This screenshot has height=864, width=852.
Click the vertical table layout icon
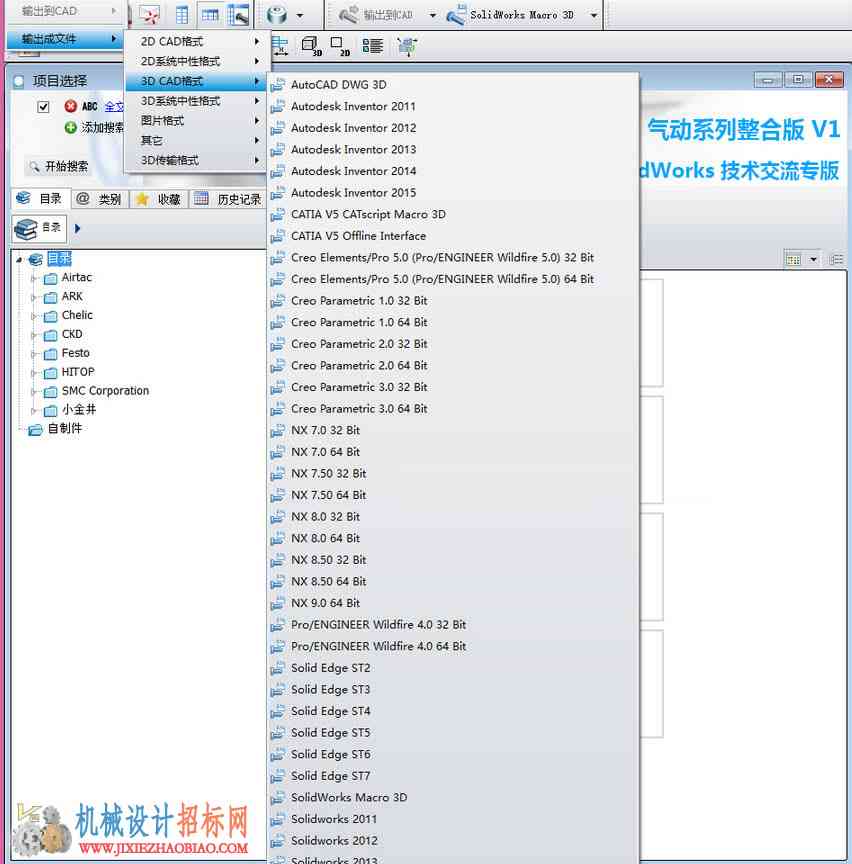[181, 15]
